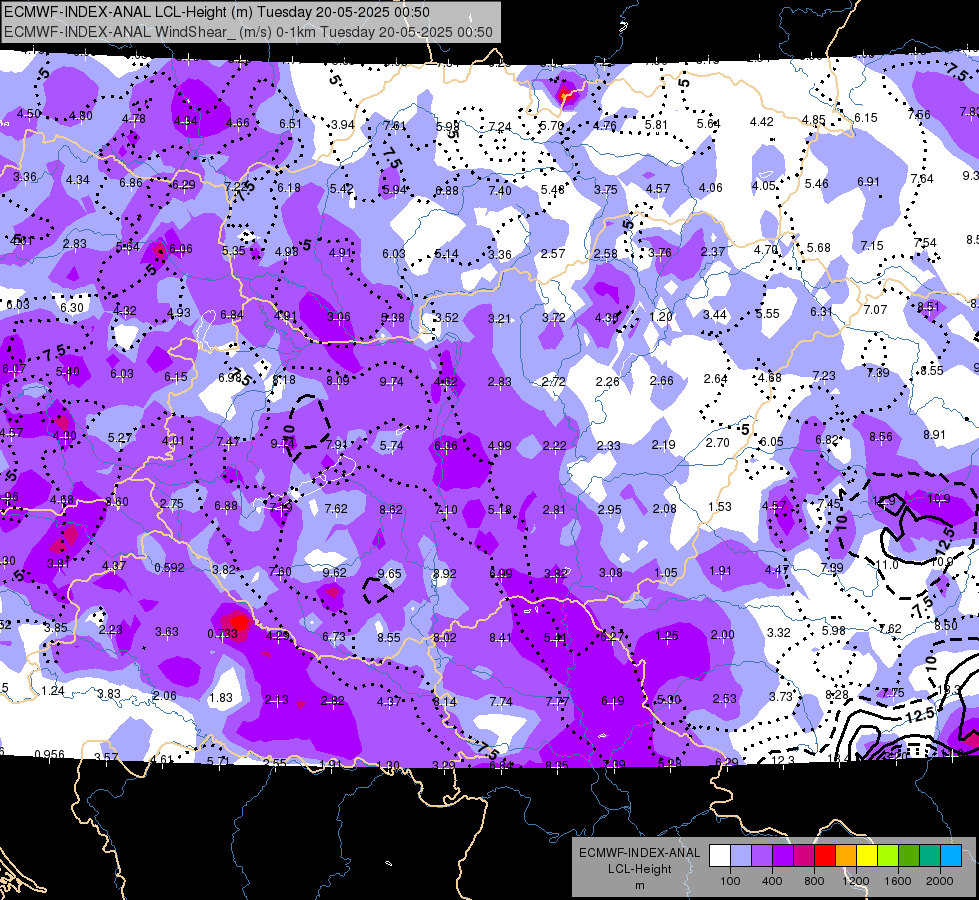The height and width of the screenshot is (900, 979).
Task: Click the wind shear value '1.24'
Action: tap(52, 691)
